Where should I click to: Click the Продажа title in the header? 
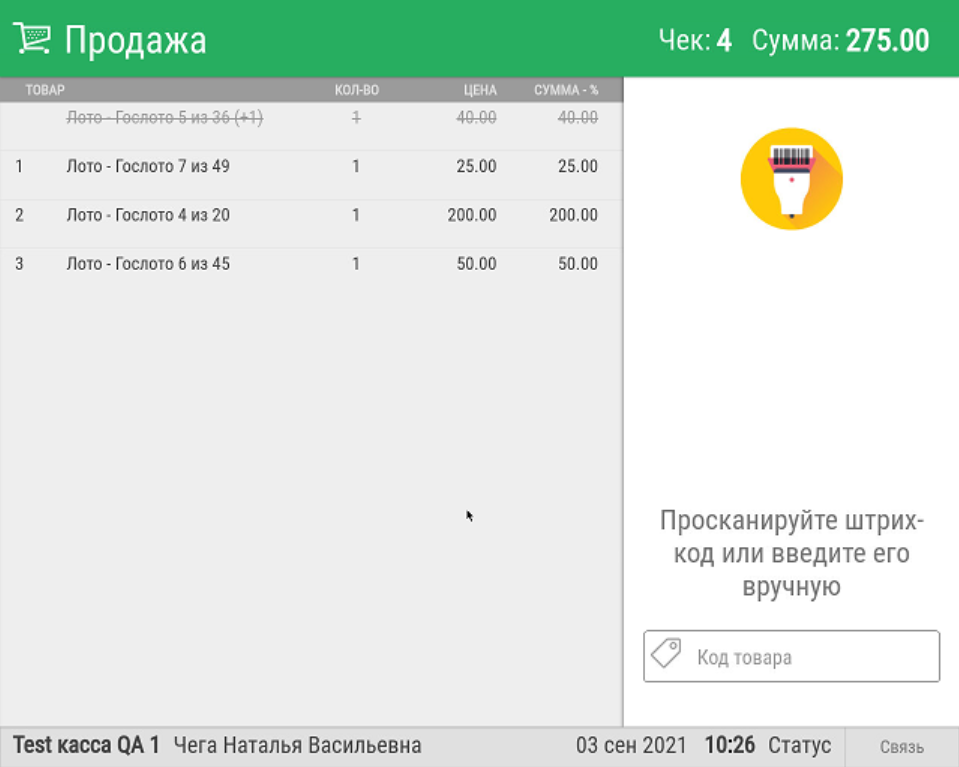136,40
